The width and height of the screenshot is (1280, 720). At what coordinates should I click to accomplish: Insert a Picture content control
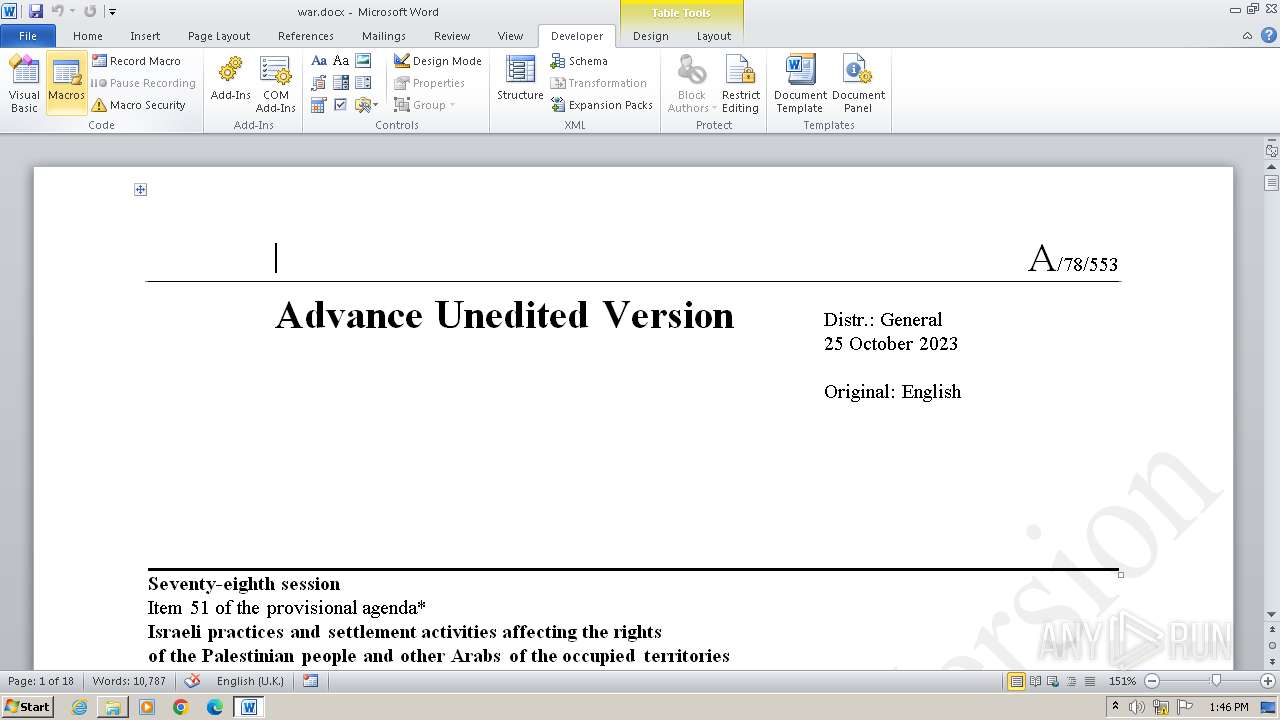(363, 61)
